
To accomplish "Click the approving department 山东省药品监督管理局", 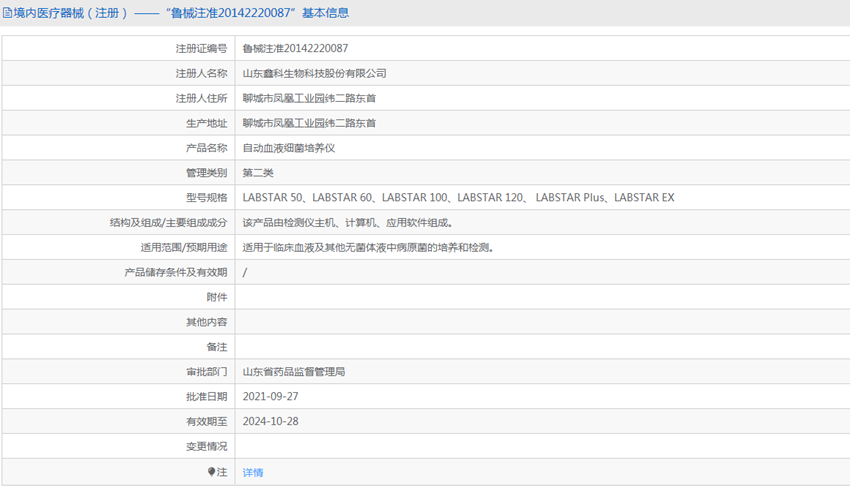I will coord(294,372).
